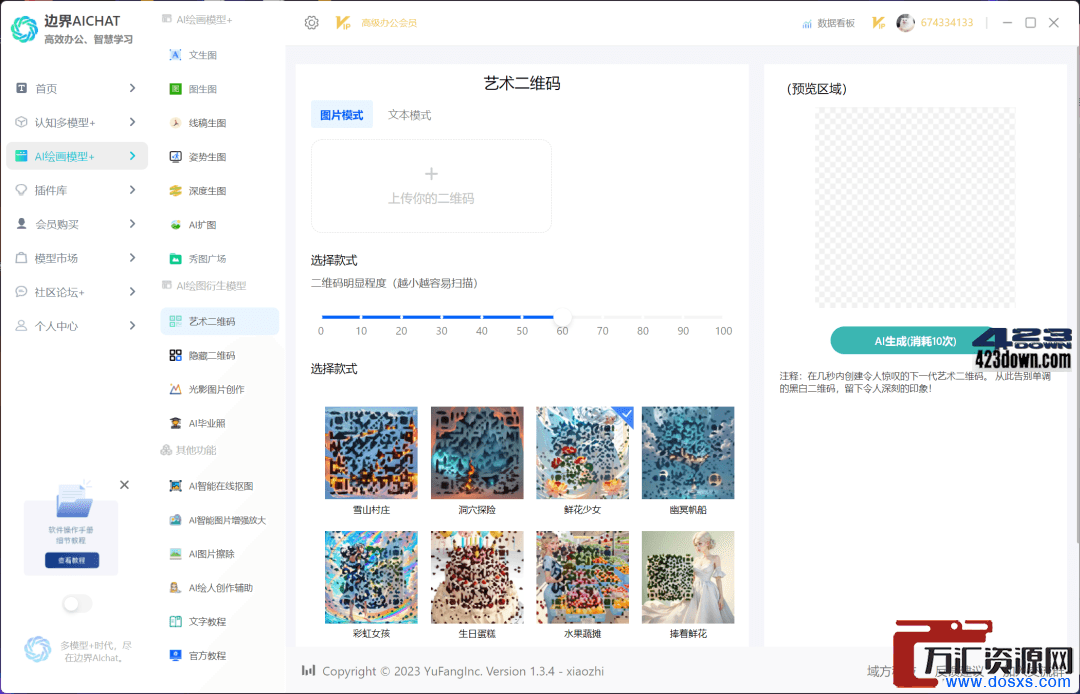Open the AI智能在线抠图 cutout icon
This screenshot has height=694, width=1080.
pos(175,485)
